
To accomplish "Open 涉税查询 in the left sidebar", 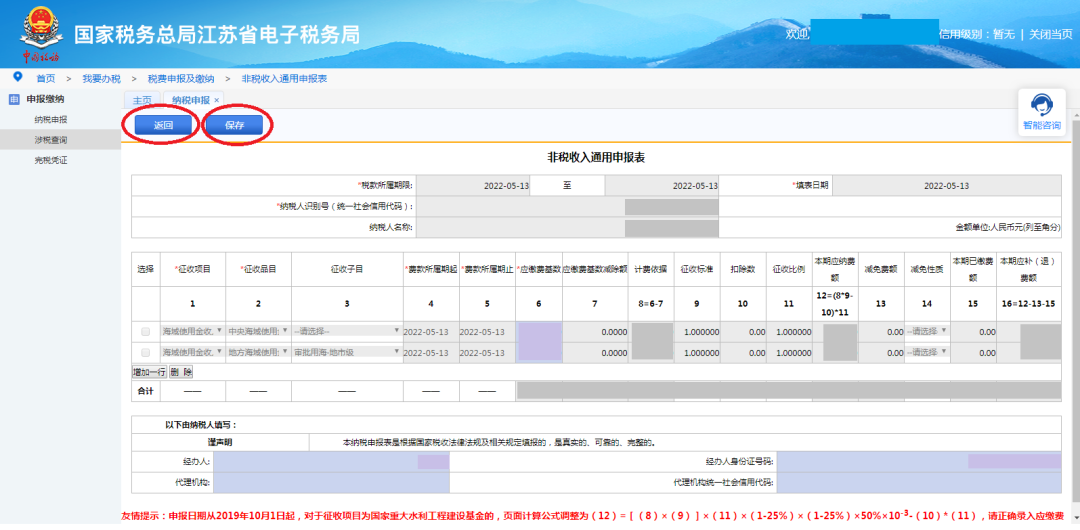I will click(x=51, y=140).
